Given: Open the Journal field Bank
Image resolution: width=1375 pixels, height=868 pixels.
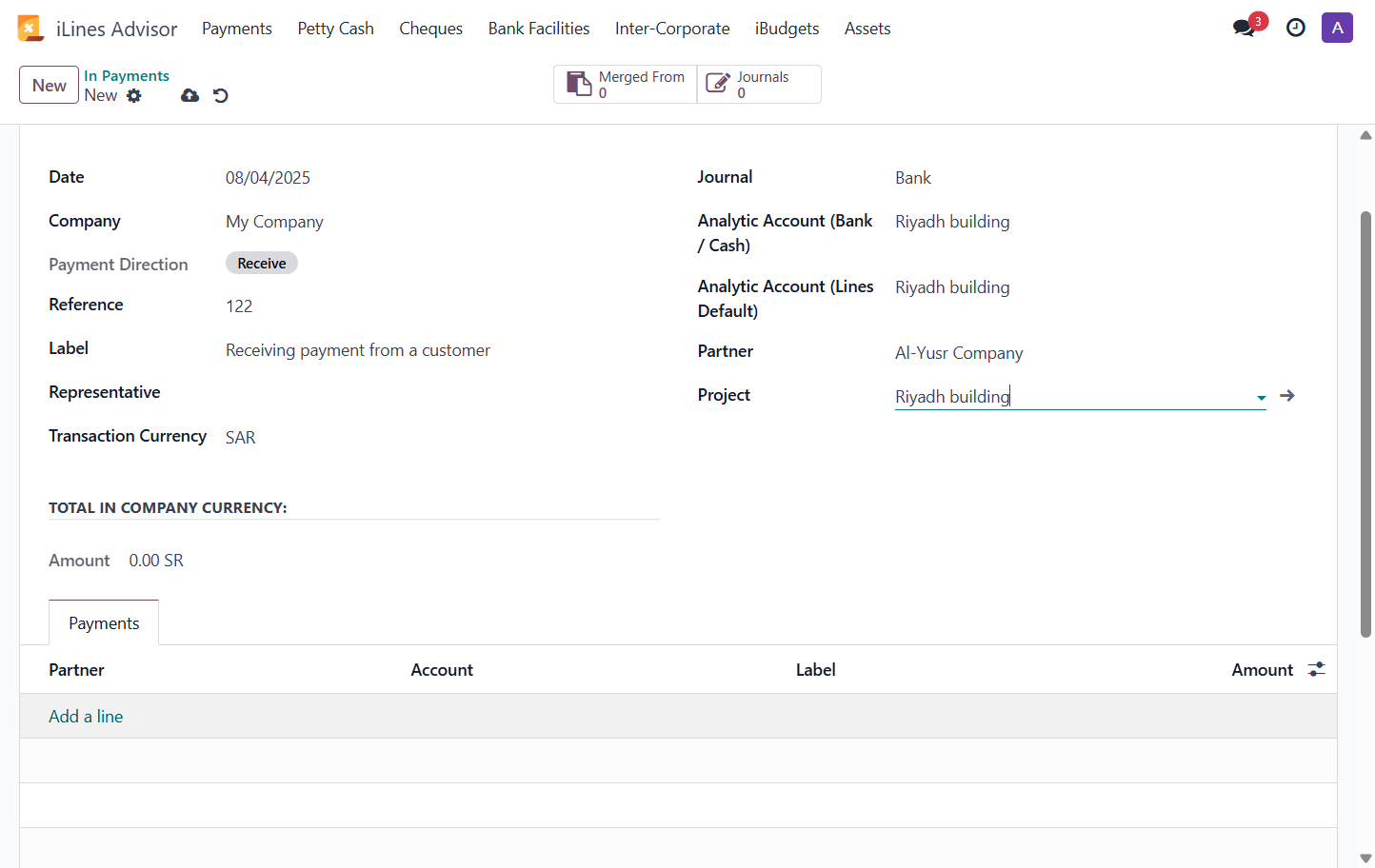Looking at the screenshot, I should pos(913,178).
